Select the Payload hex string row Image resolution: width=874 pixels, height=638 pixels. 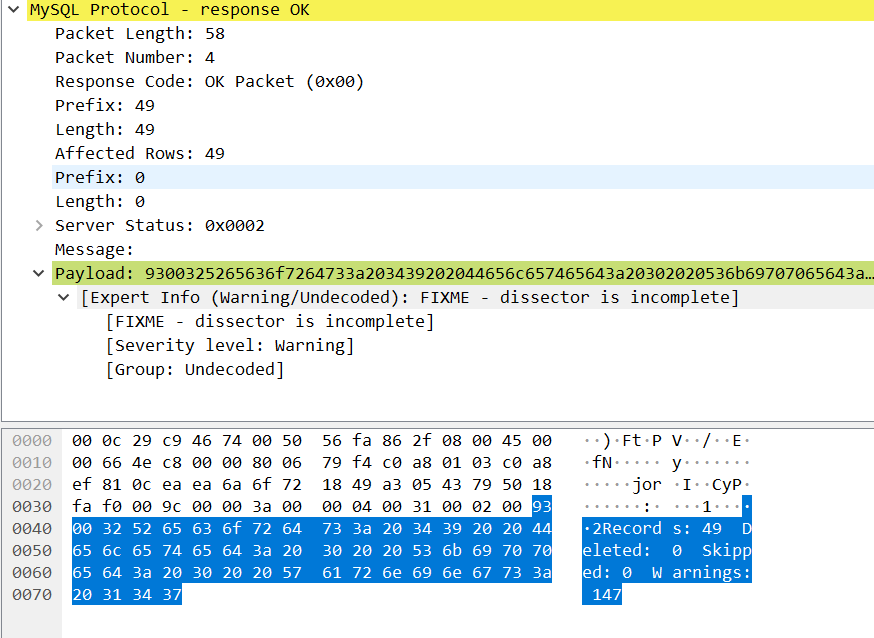pos(463,274)
